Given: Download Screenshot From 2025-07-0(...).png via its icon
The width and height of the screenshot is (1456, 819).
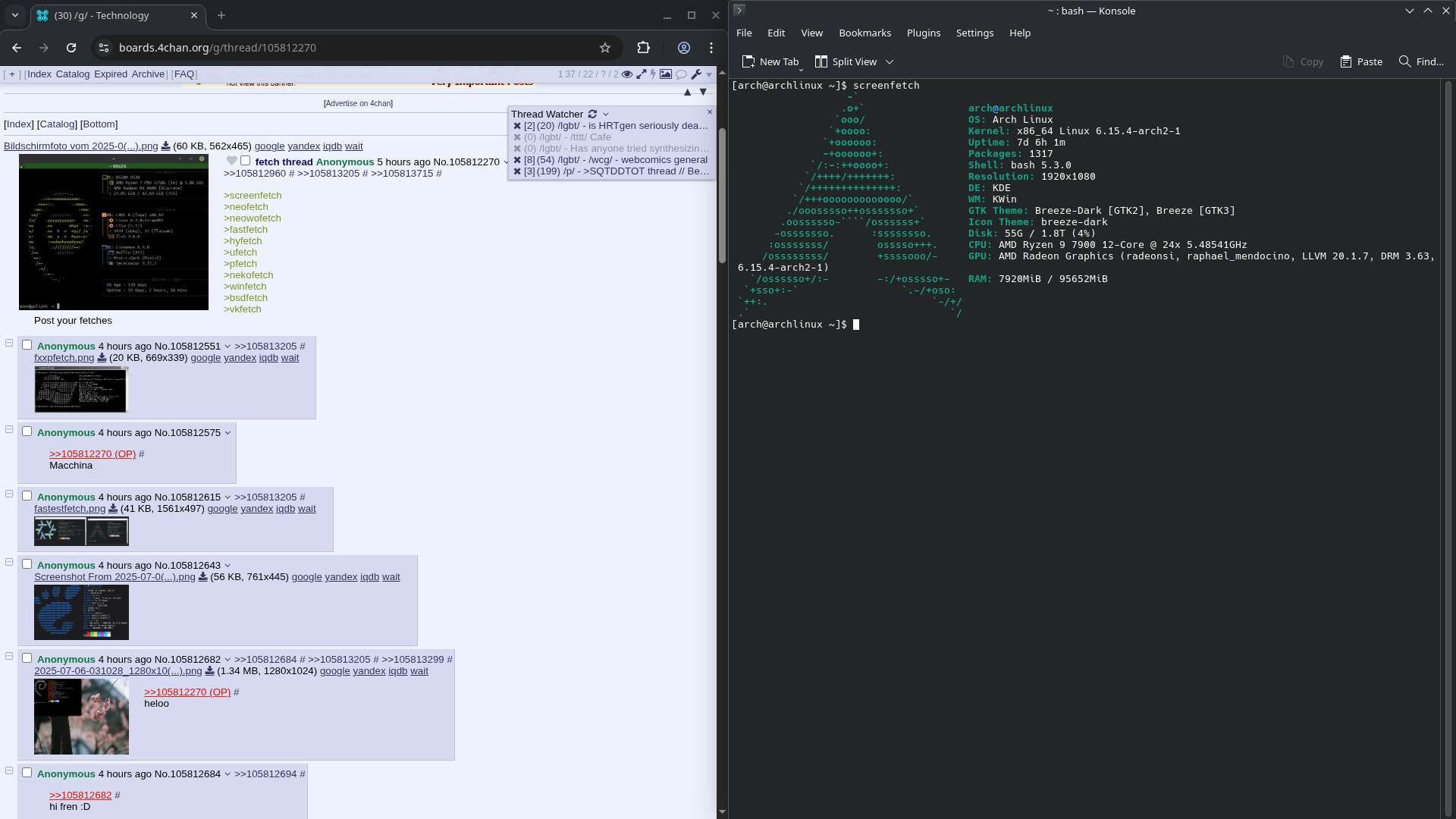Looking at the screenshot, I should (202, 577).
